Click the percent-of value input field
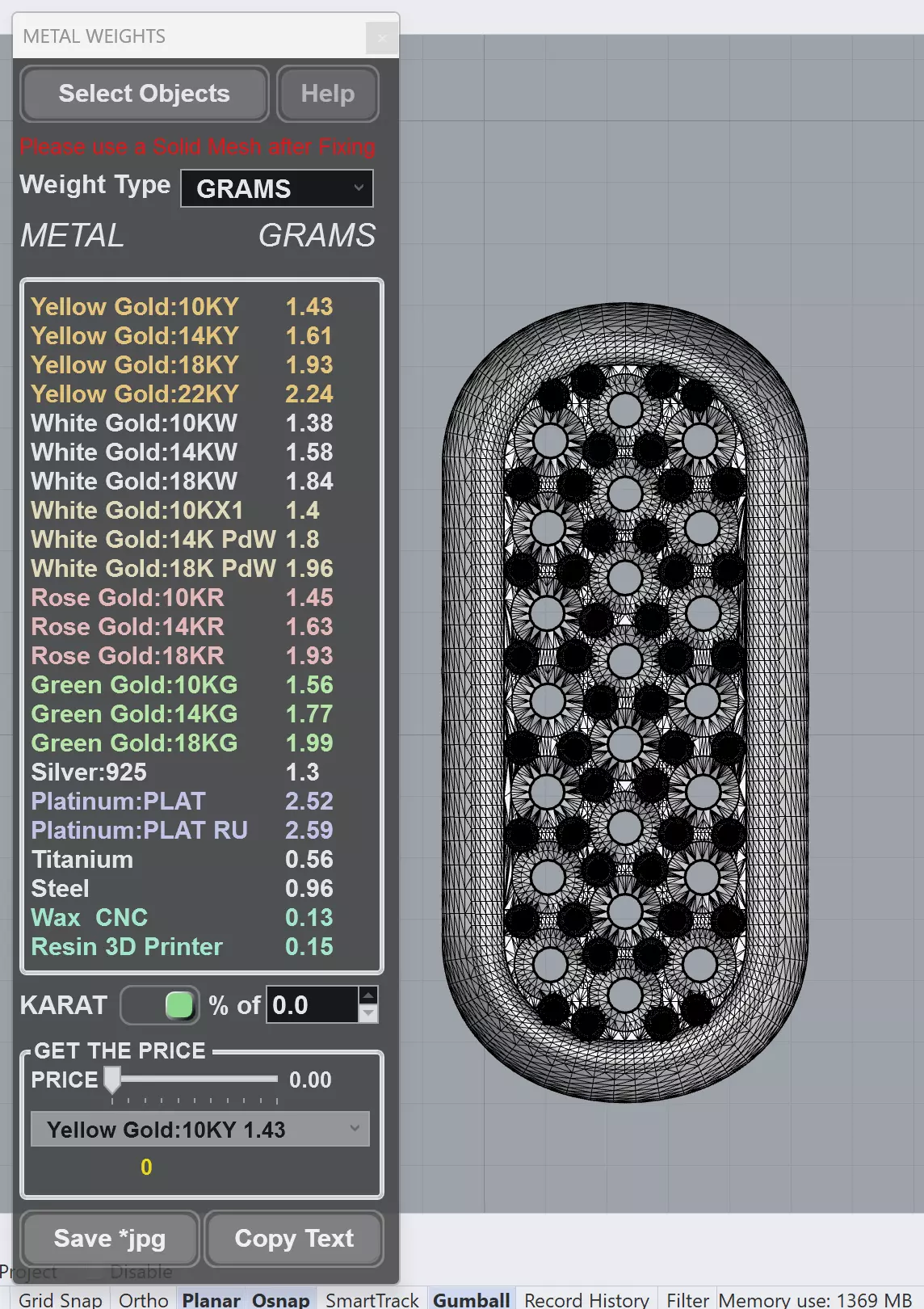The width and height of the screenshot is (924, 1309). pos(313,1005)
